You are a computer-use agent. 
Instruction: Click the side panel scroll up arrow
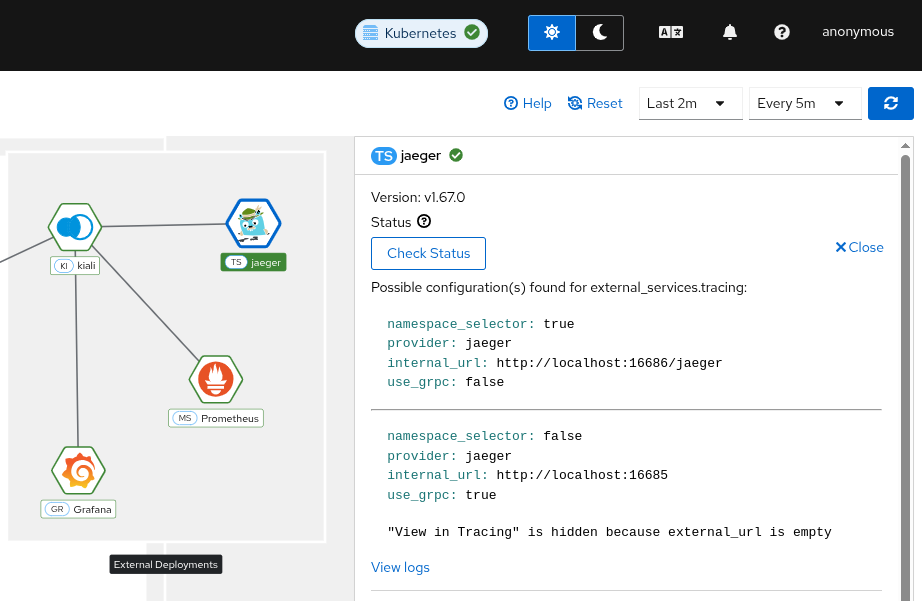(x=906, y=145)
